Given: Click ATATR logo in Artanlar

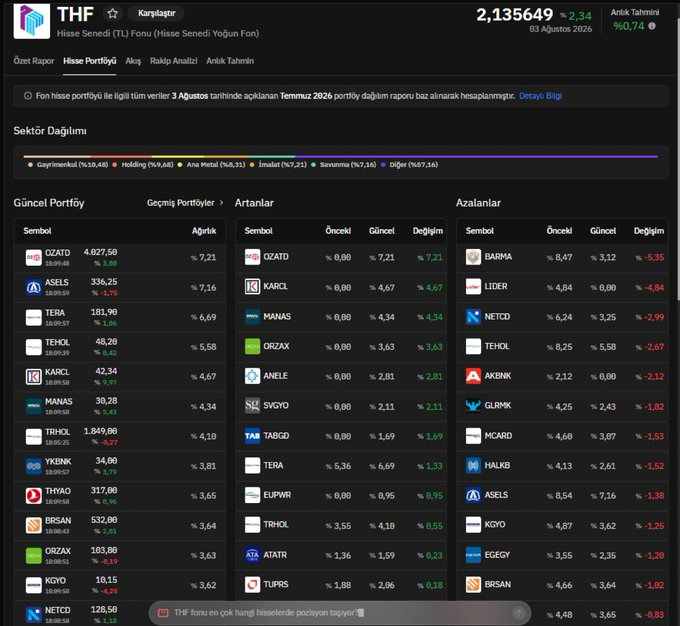Looking at the screenshot, I should point(252,555).
